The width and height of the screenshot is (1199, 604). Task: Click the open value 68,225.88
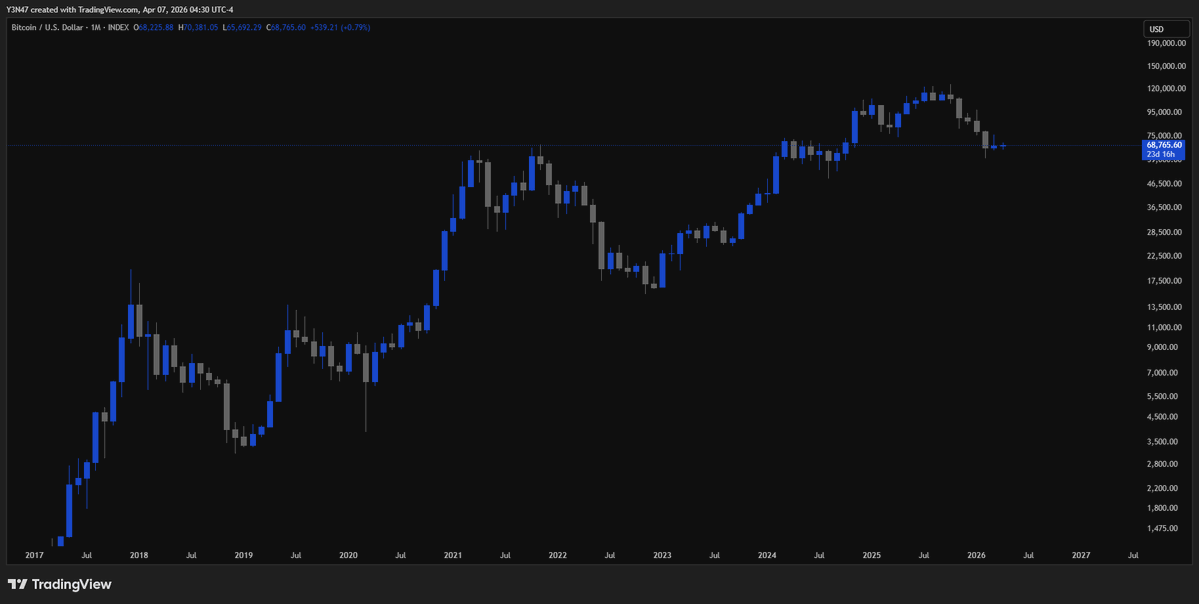click(x=155, y=28)
